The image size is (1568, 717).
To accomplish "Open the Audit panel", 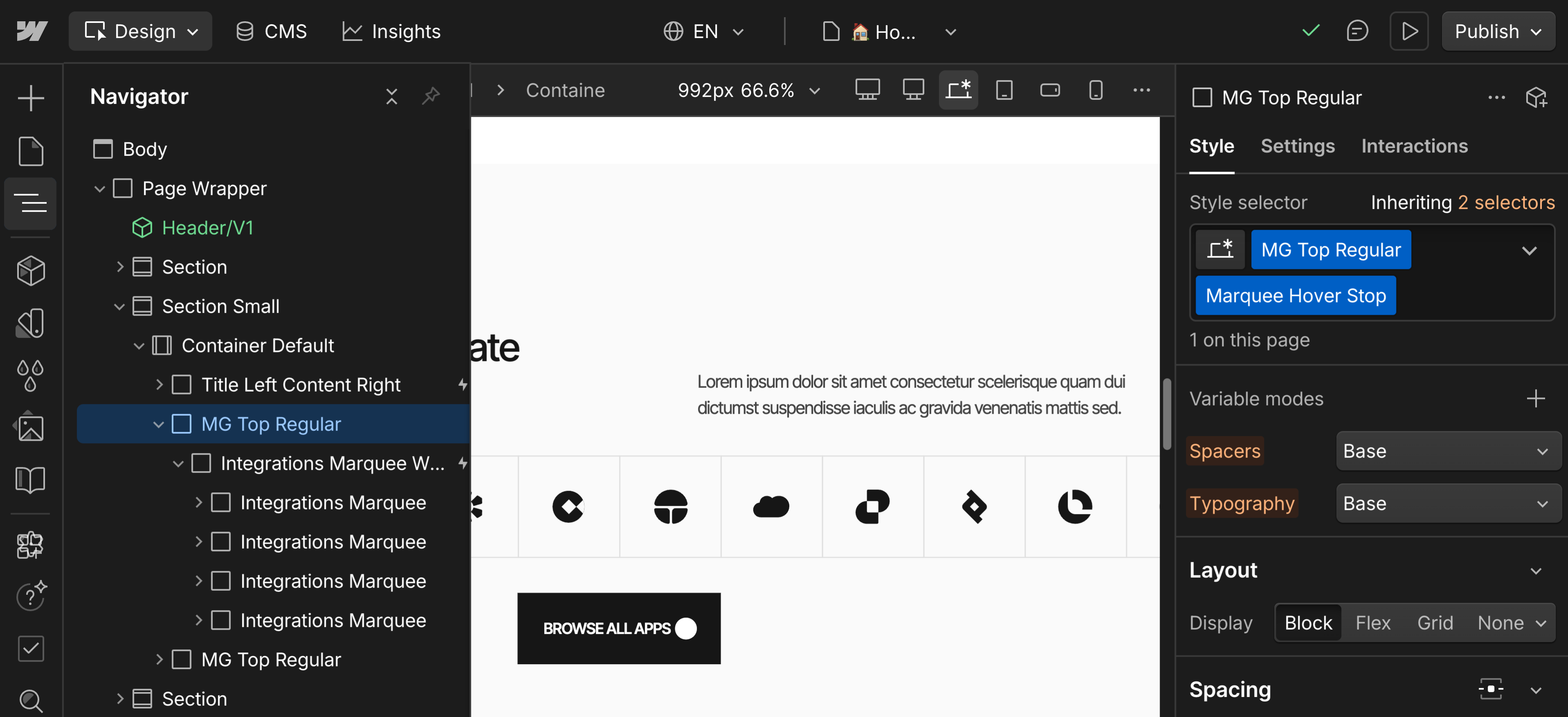I will coord(30,649).
